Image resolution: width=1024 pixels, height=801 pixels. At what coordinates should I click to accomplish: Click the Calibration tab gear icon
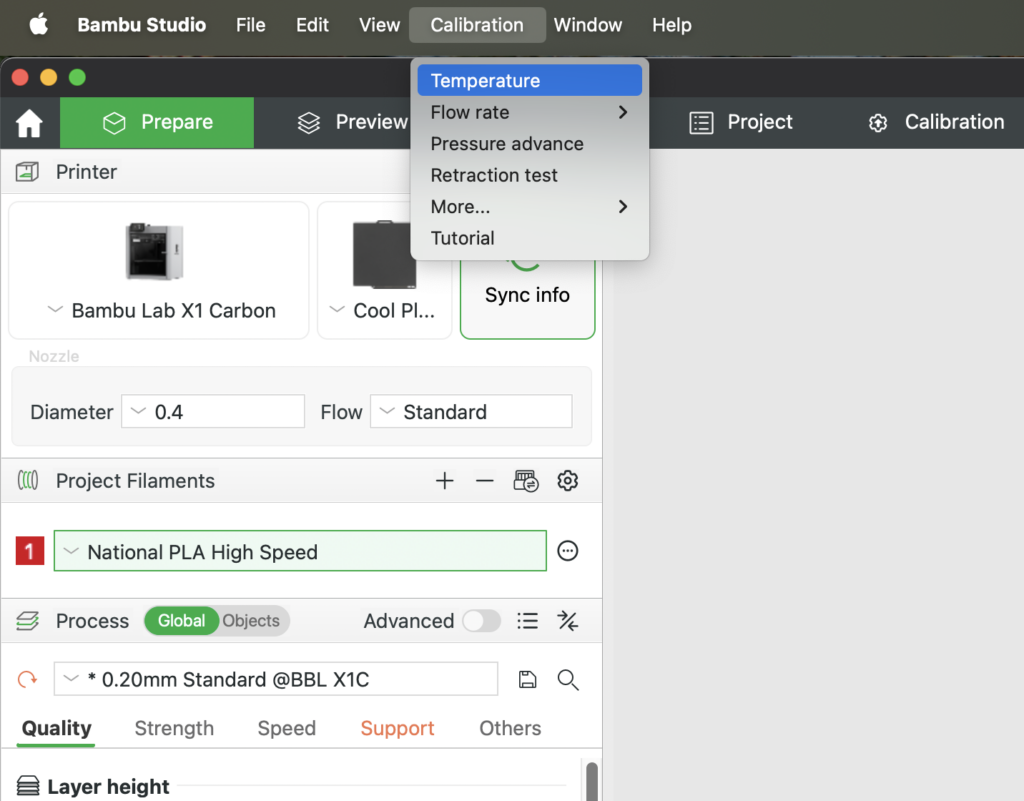[878, 123]
